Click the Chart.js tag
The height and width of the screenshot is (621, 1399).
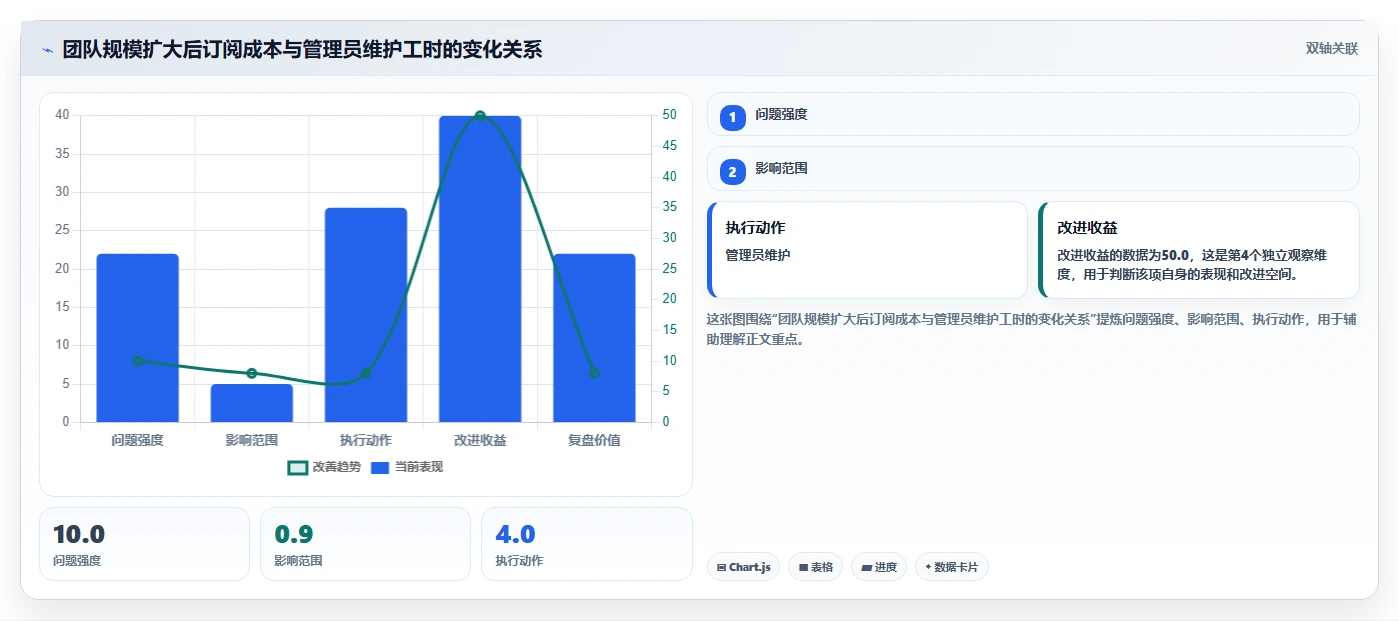click(743, 567)
